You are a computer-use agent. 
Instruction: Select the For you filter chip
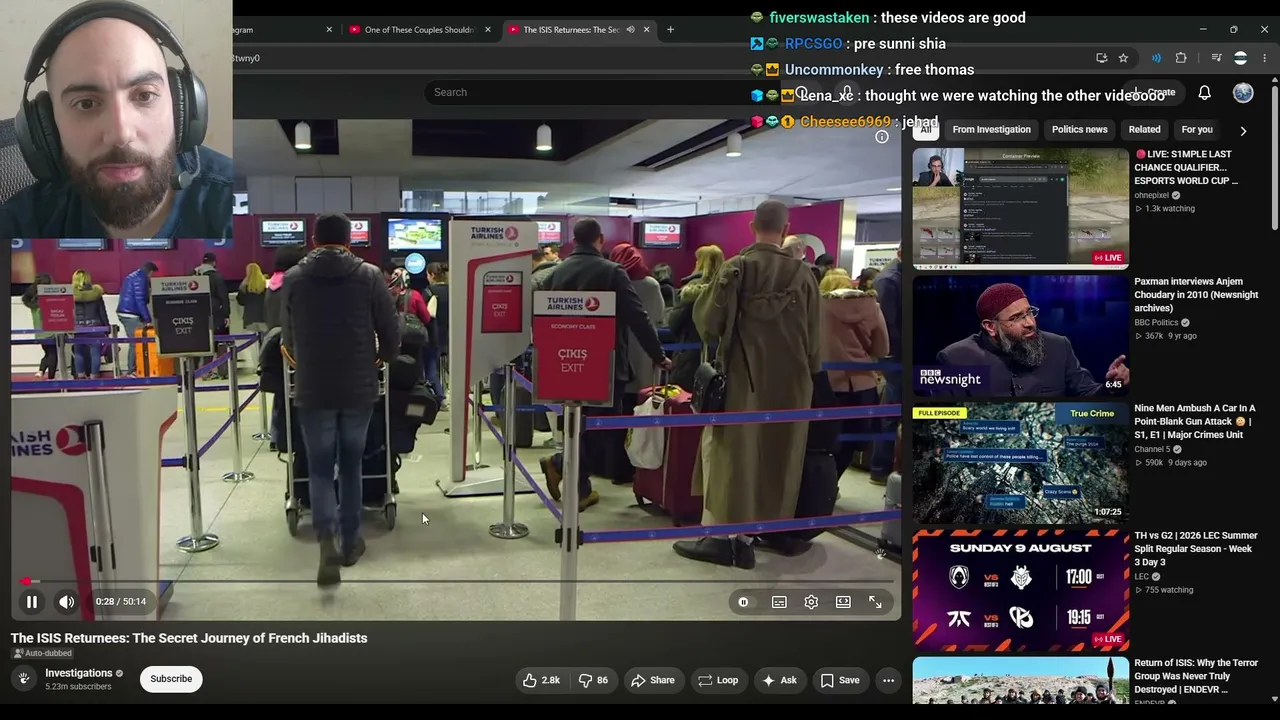tap(1197, 129)
